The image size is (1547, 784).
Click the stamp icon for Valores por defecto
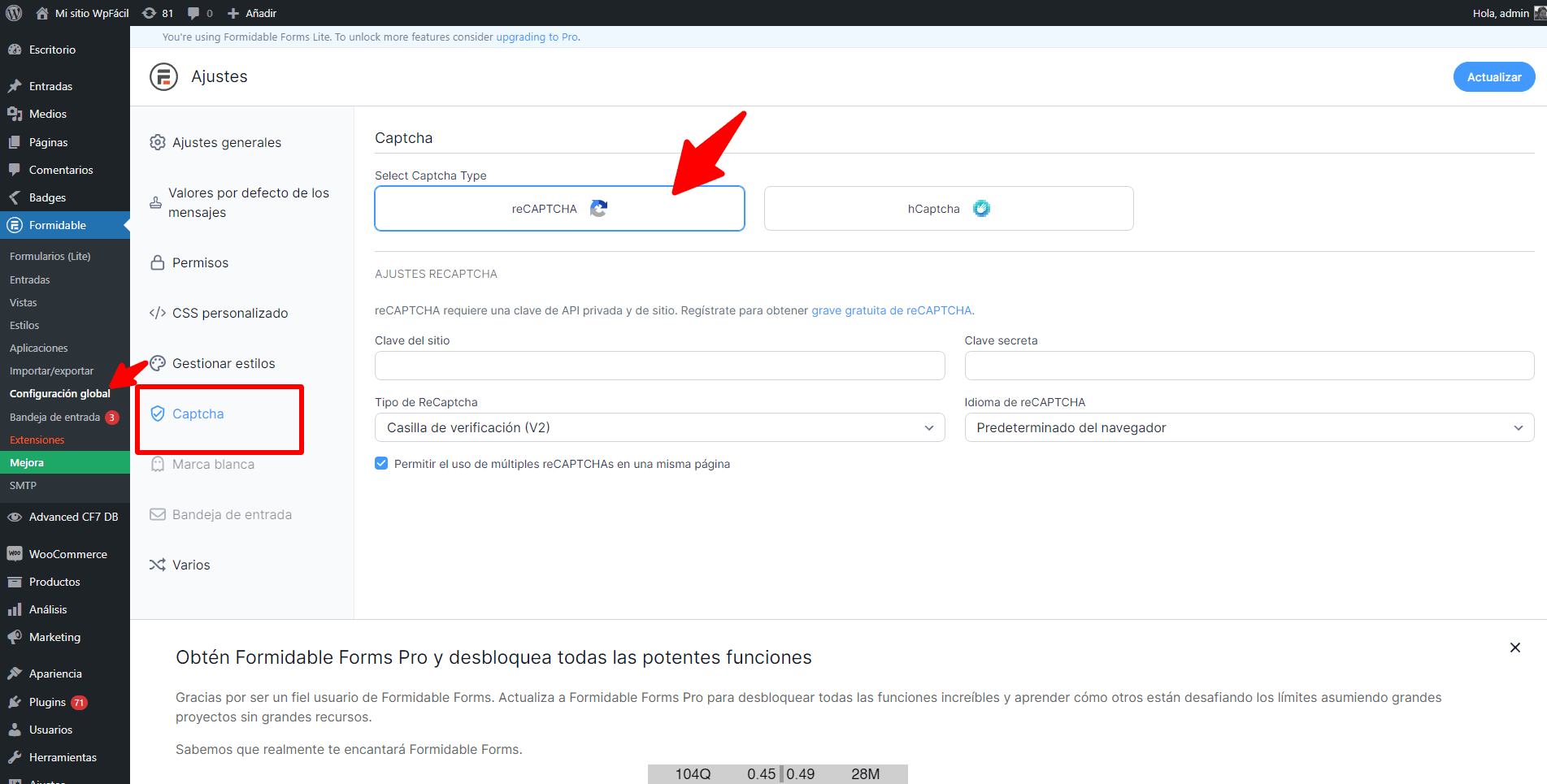pyautogui.click(x=155, y=202)
